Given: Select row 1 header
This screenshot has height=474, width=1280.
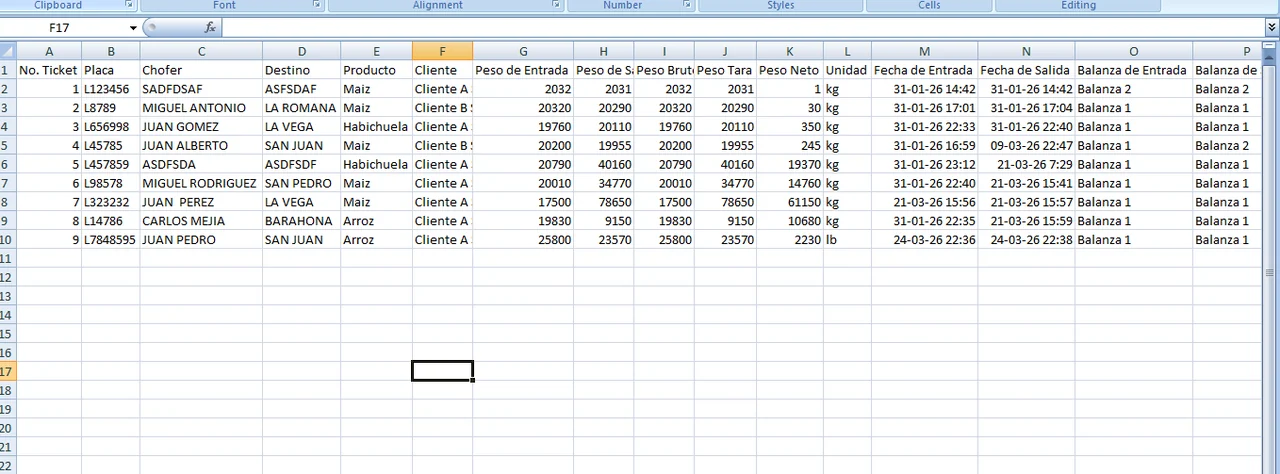Looking at the screenshot, I should [9, 70].
